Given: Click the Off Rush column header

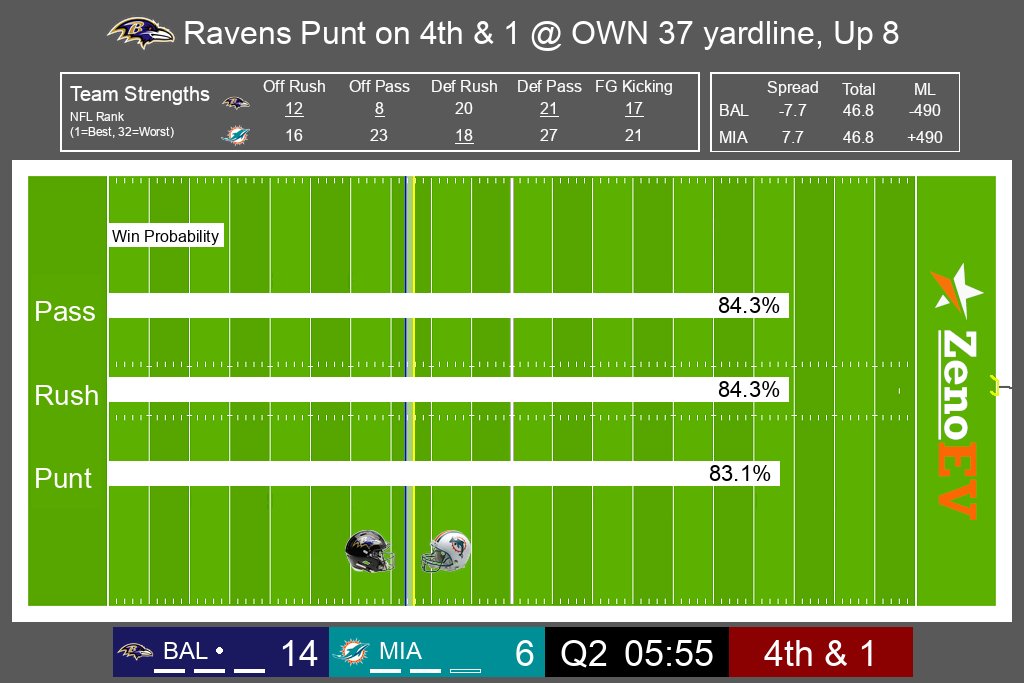Looking at the screenshot, I should pyautogui.click(x=294, y=86).
